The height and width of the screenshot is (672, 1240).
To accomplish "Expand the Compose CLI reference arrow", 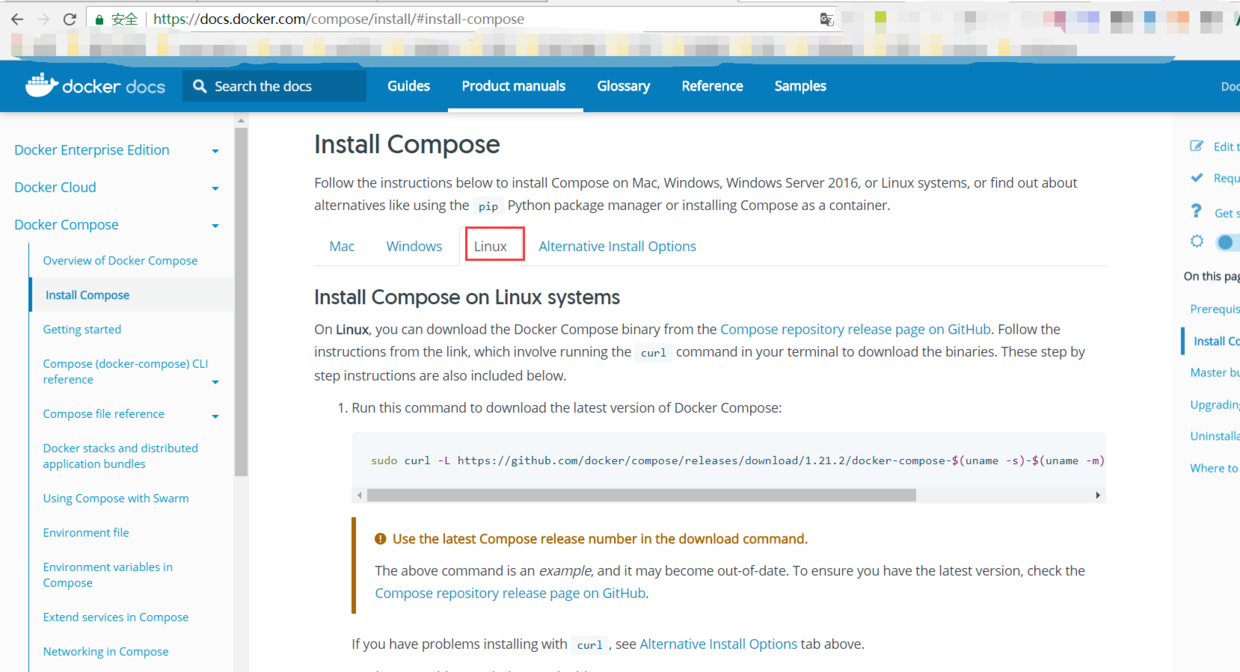I will point(215,382).
